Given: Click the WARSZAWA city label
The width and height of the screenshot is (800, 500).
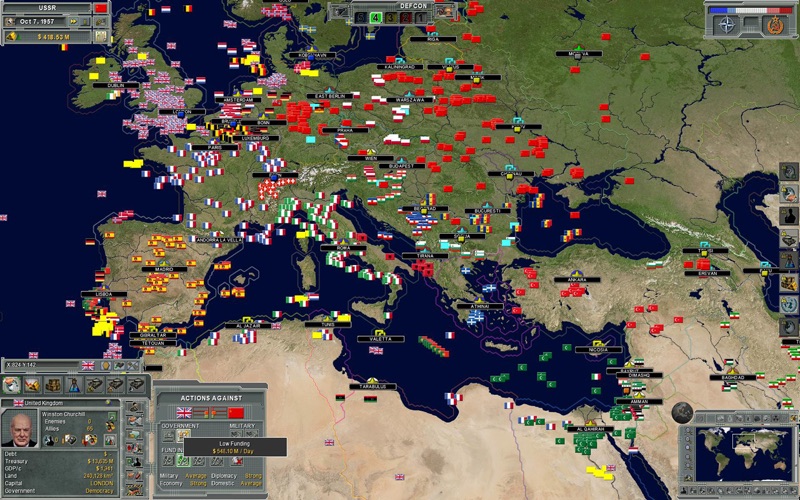Looking at the screenshot, I should 410,100.
